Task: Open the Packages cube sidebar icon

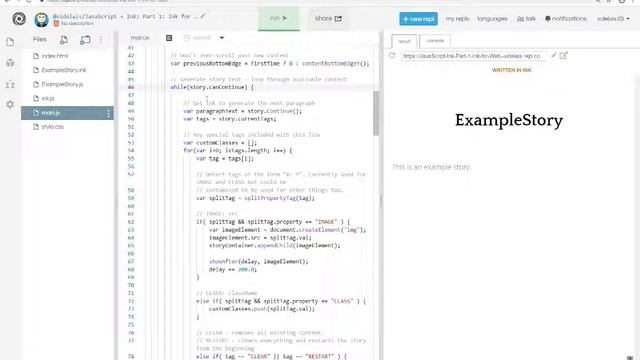Action: (10, 63)
